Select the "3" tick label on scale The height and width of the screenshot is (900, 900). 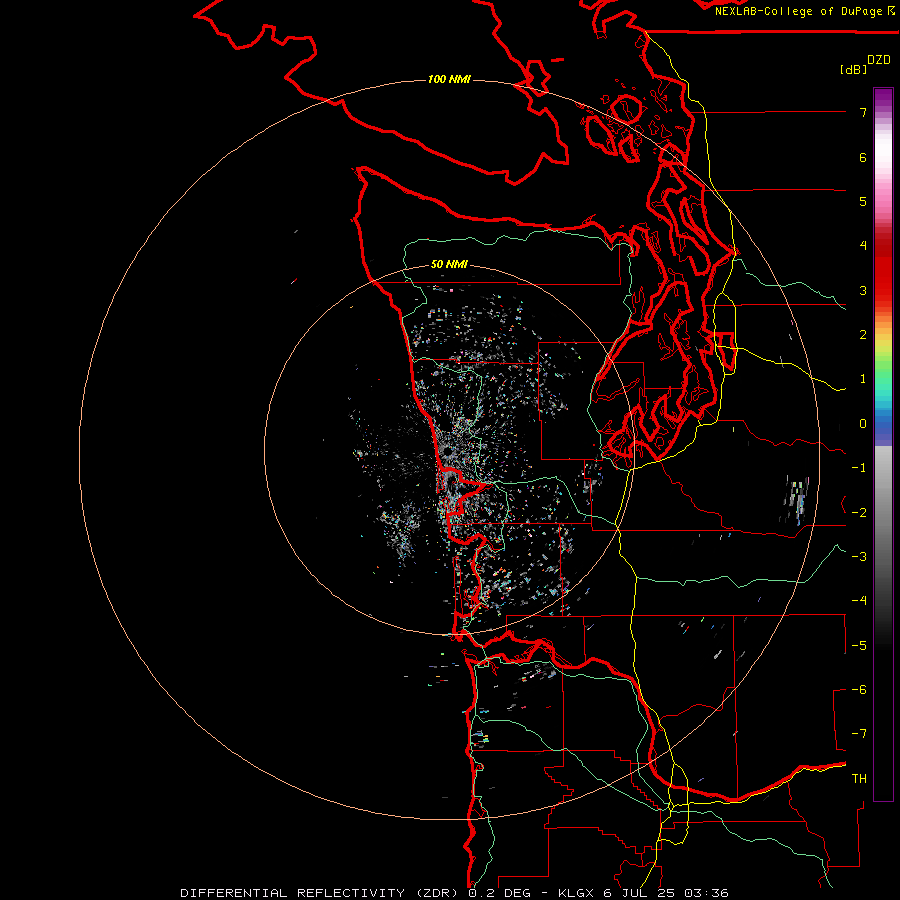[863, 290]
